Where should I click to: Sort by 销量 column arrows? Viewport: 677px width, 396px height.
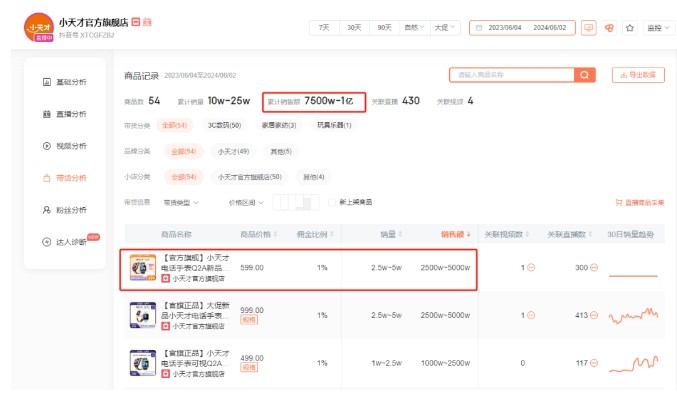[400, 234]
